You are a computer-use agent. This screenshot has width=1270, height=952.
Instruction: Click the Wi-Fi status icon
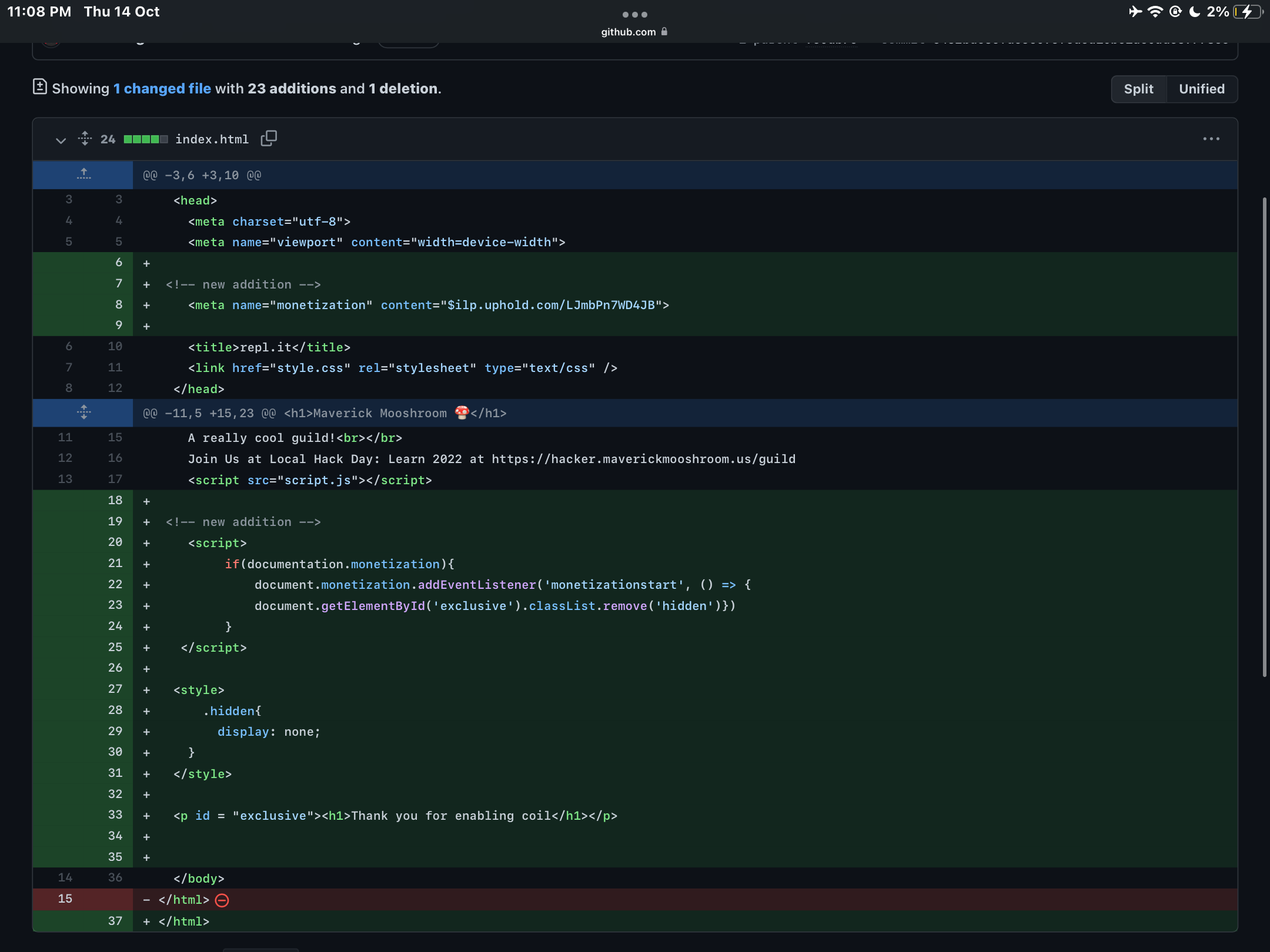tap(1155, 12)
